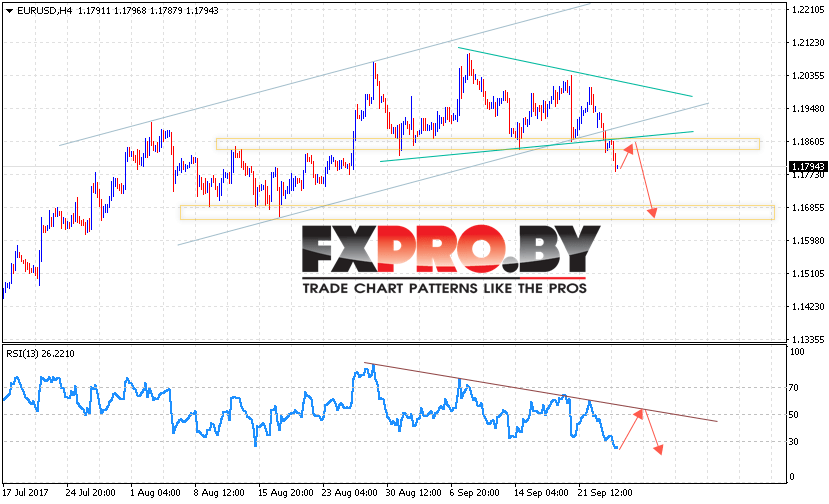Select the 1.15980 price scale value
Image resolution: width=829 pixels, height=504 pixels.
point(808,241)
